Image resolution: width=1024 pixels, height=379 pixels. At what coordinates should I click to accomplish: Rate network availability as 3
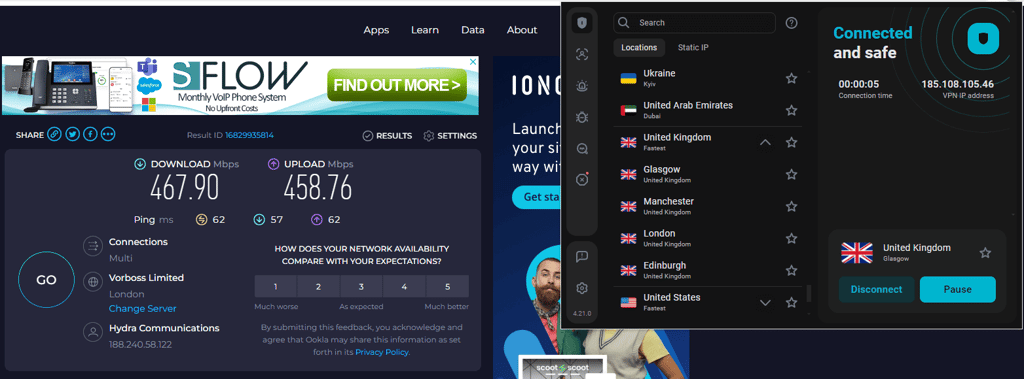coord(361,286)
